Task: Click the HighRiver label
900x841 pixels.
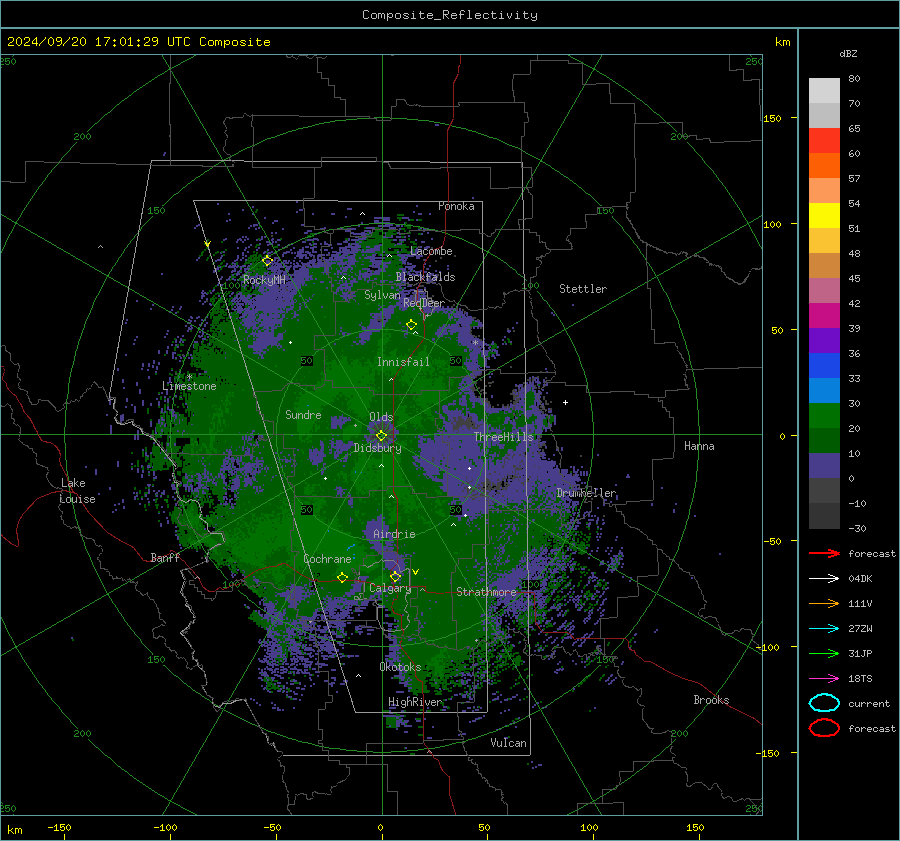Action: pyautogui.click(x=415, y=702)
